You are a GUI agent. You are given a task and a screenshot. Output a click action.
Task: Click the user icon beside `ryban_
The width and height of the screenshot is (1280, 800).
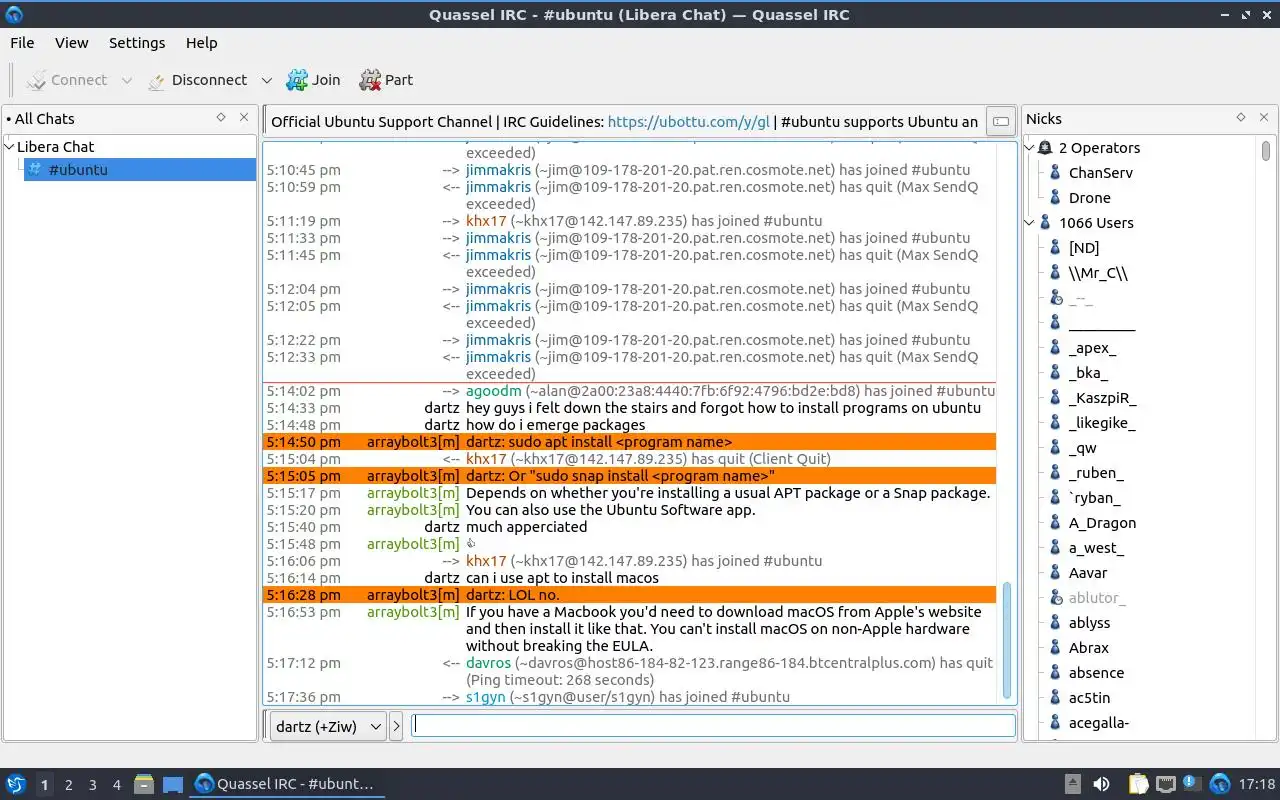(x=1055, y=498)
